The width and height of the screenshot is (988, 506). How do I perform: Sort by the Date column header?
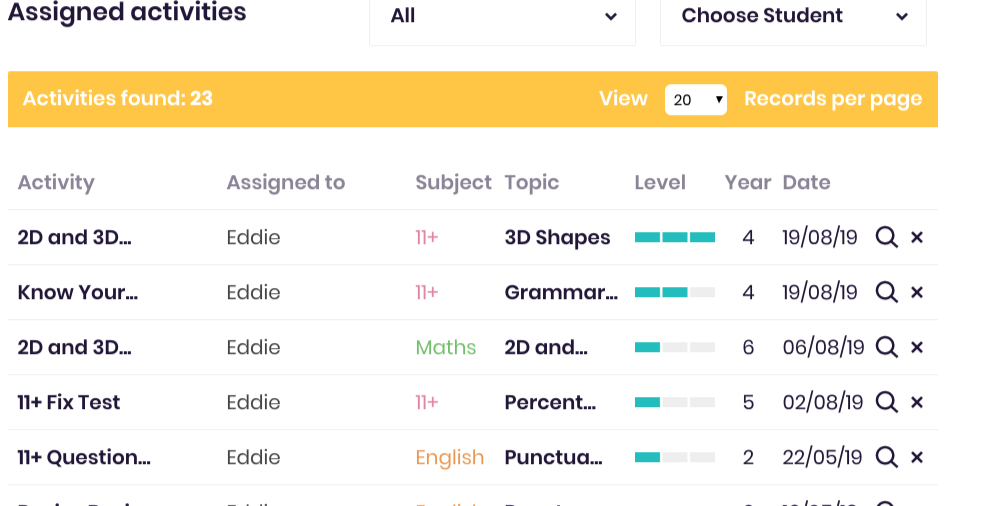tap(807, 183)
